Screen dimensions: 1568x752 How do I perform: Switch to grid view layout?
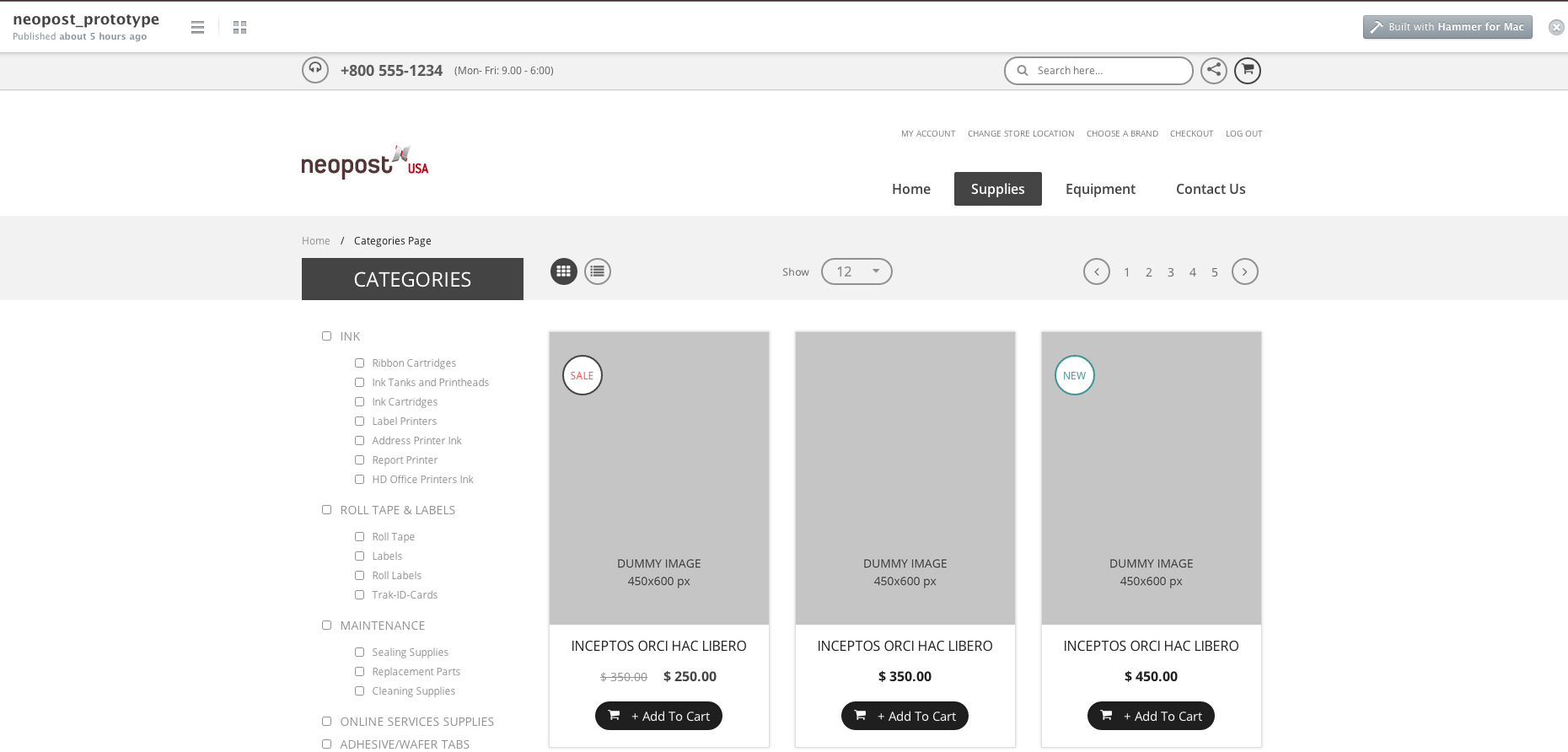coord(564,271)
